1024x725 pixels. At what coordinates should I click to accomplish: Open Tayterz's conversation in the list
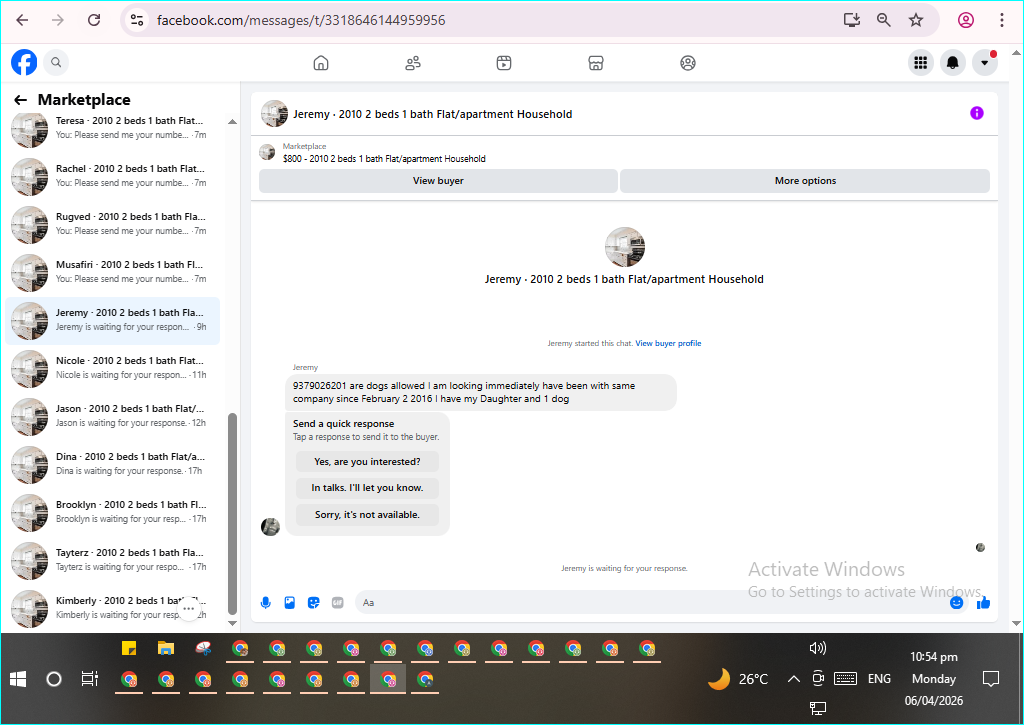click(113, 560)
